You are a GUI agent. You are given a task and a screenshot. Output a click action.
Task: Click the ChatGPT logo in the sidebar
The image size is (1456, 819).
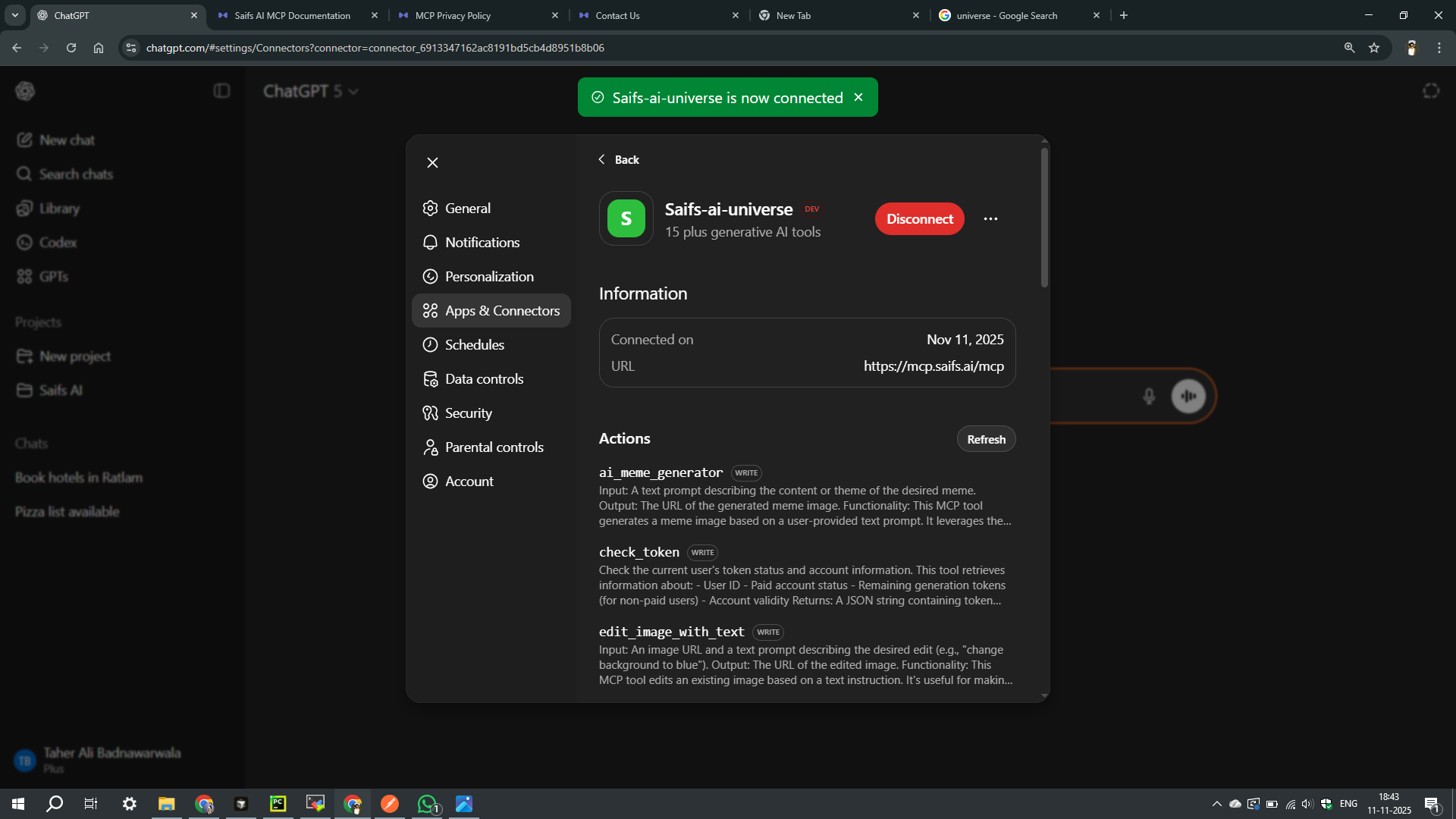25,91
